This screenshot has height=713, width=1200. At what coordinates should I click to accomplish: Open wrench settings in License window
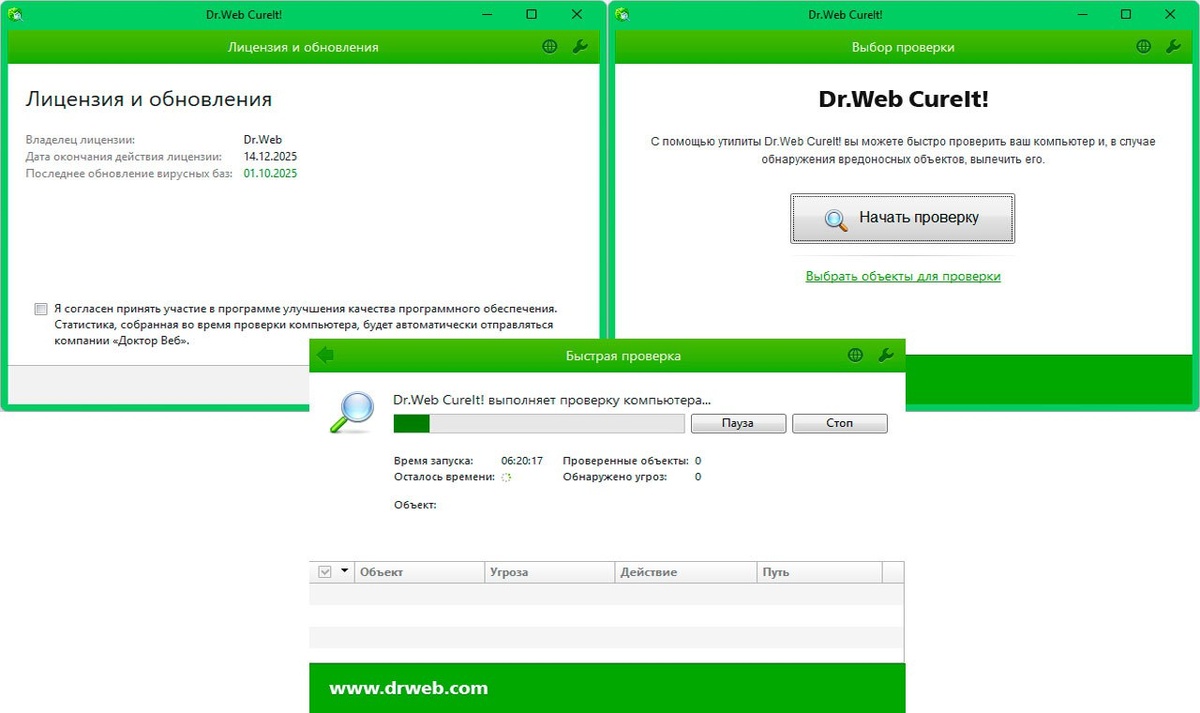point(579,47)
